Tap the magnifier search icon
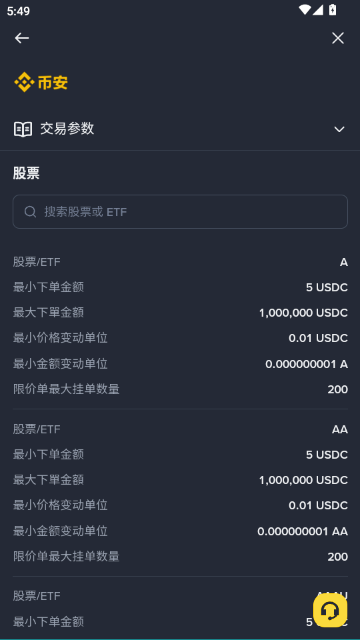Image resolution: width=360 pixels, height=640 pixels. click(30, 211)
